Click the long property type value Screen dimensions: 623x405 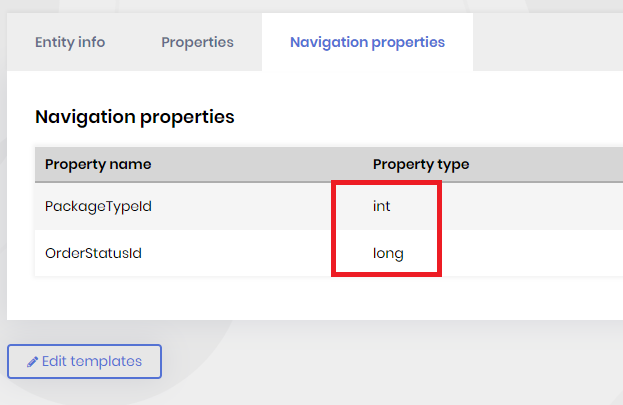[x=388, y=253]
